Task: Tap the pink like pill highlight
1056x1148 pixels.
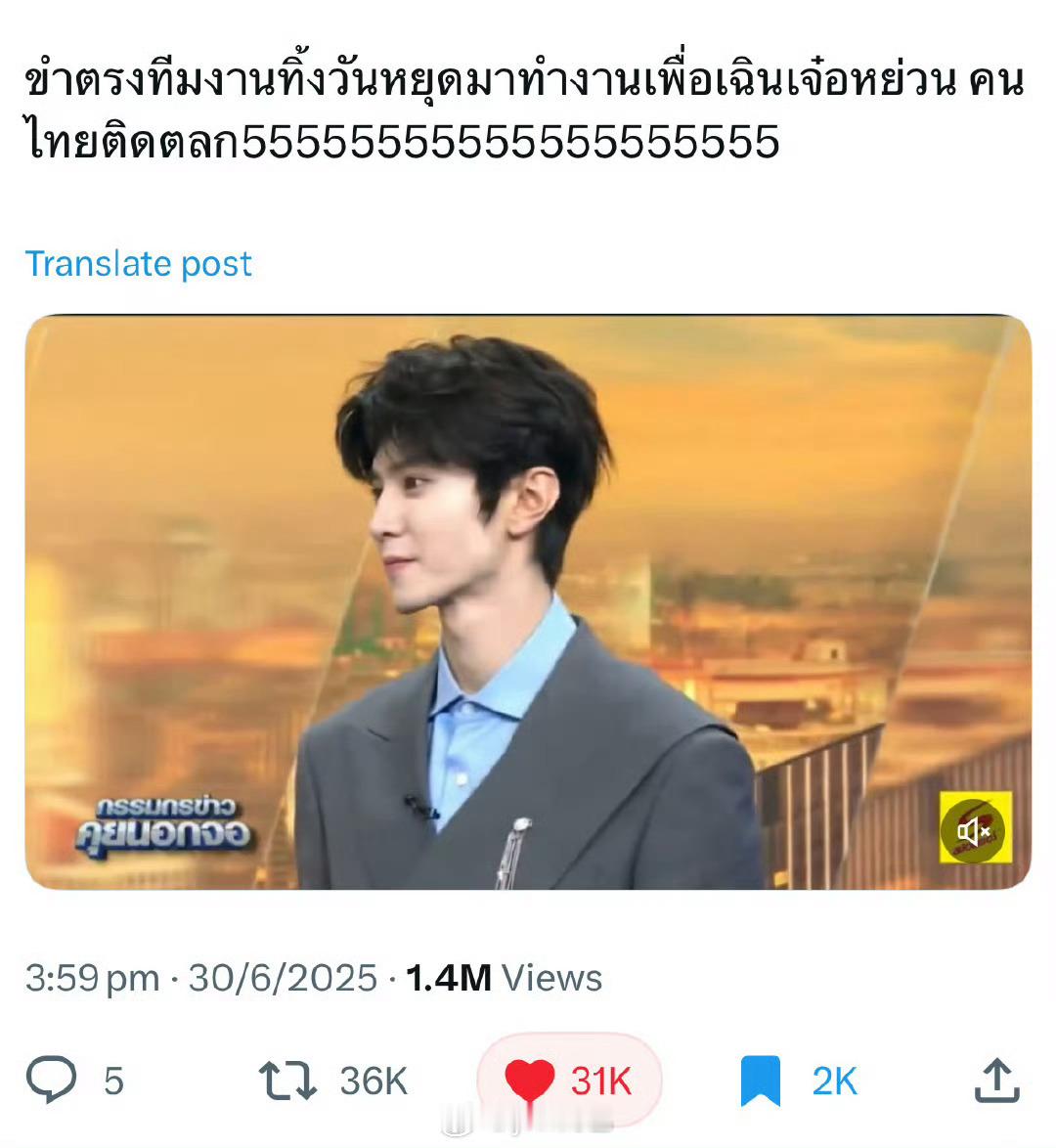Action: [569, 1080]
